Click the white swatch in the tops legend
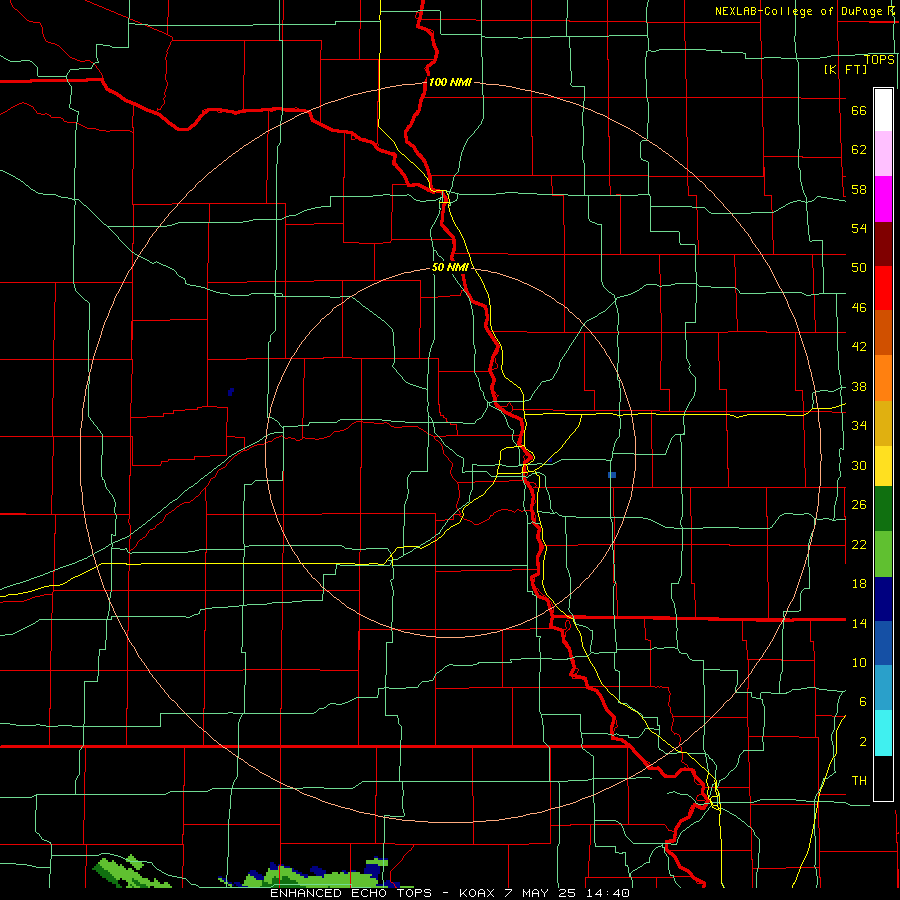Screen dimensions: 900x900 pyautogui.click(x=883, y=110)
